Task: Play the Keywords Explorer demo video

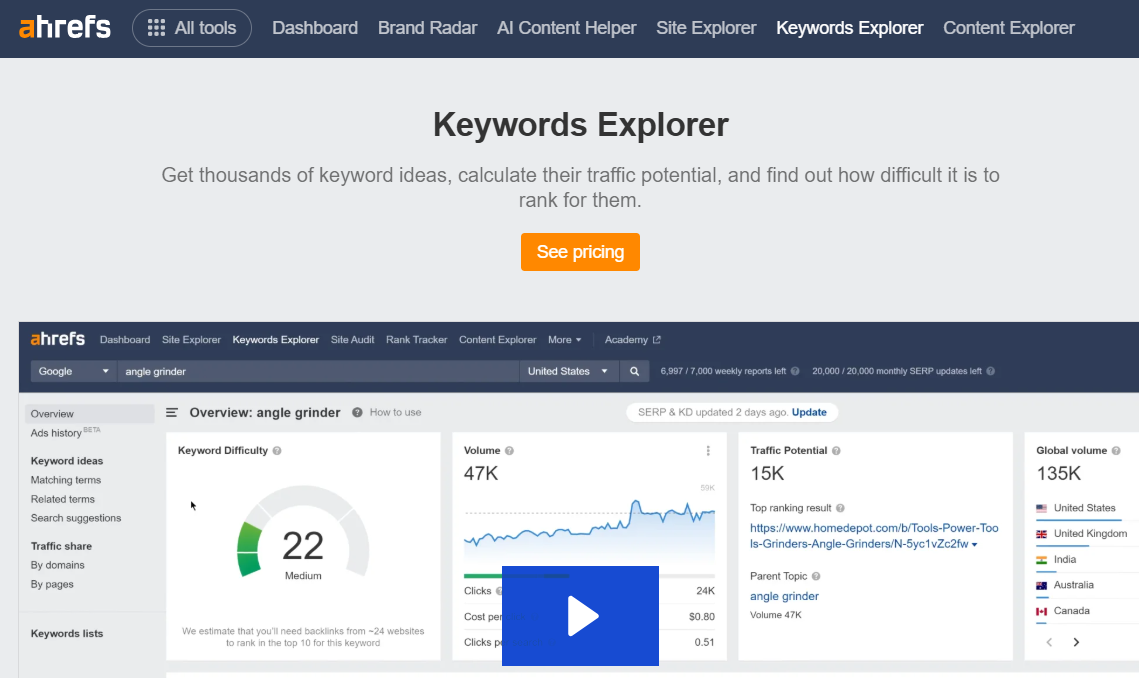Action: pyautogui.click(x=580, y=616)
